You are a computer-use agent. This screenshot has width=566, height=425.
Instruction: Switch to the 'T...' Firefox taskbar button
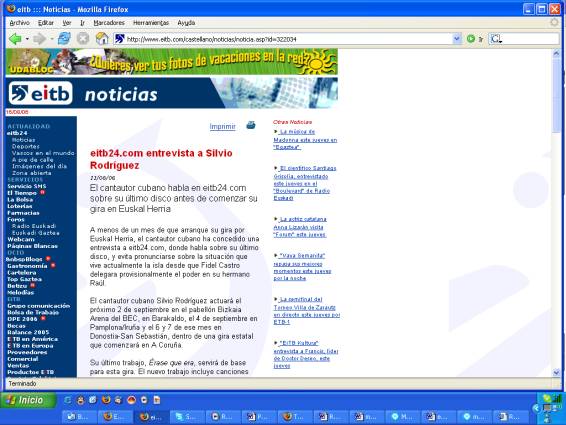click(x=294, y=417)
